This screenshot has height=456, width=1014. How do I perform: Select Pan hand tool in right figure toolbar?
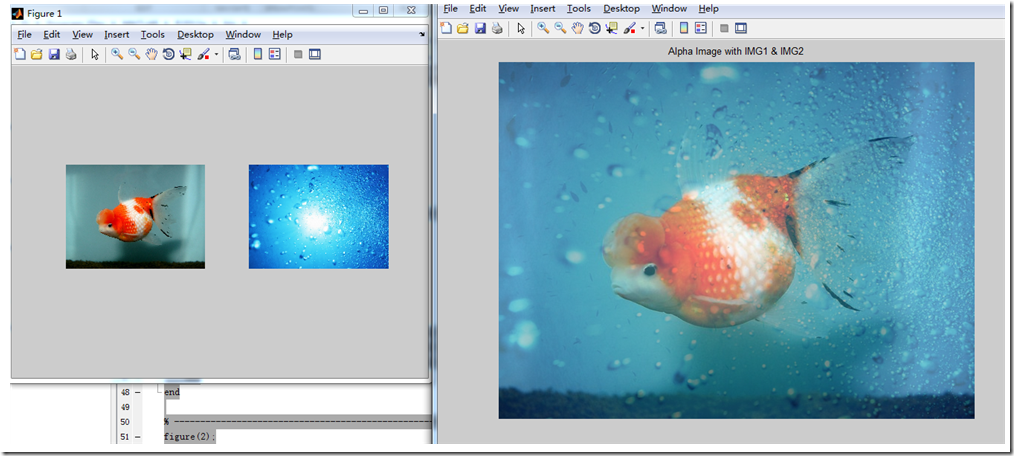[577, 28]
